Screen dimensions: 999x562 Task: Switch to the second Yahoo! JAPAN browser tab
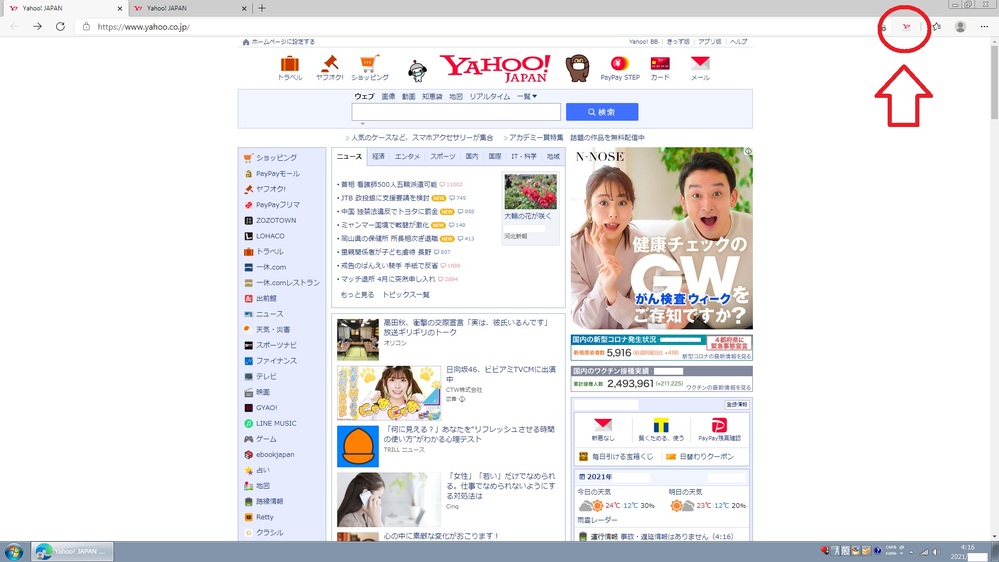click(x=189, y=8)
